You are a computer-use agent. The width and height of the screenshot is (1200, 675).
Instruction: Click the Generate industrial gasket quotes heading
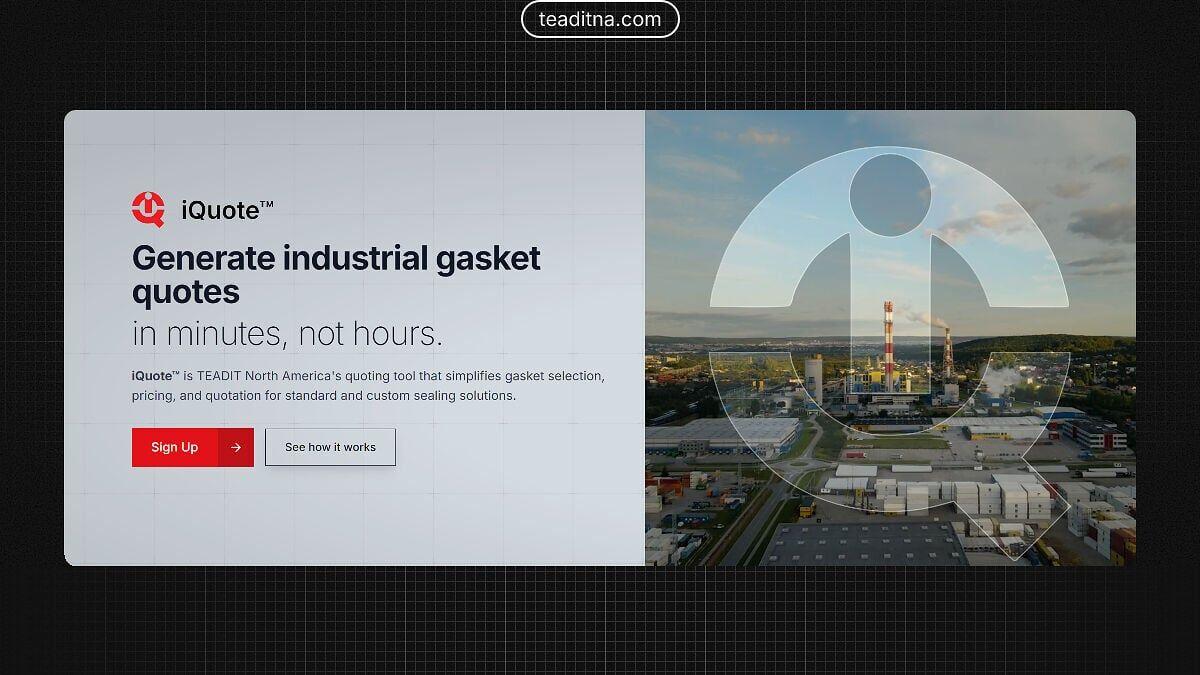336,274
